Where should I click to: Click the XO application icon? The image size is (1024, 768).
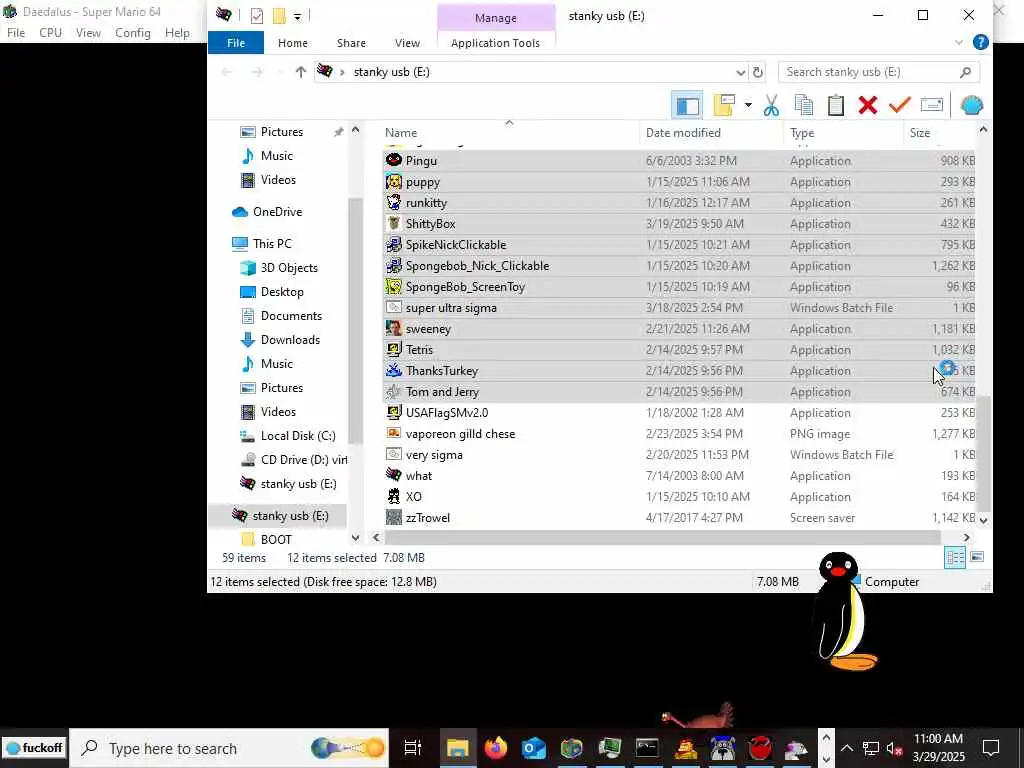click(394, 496)
